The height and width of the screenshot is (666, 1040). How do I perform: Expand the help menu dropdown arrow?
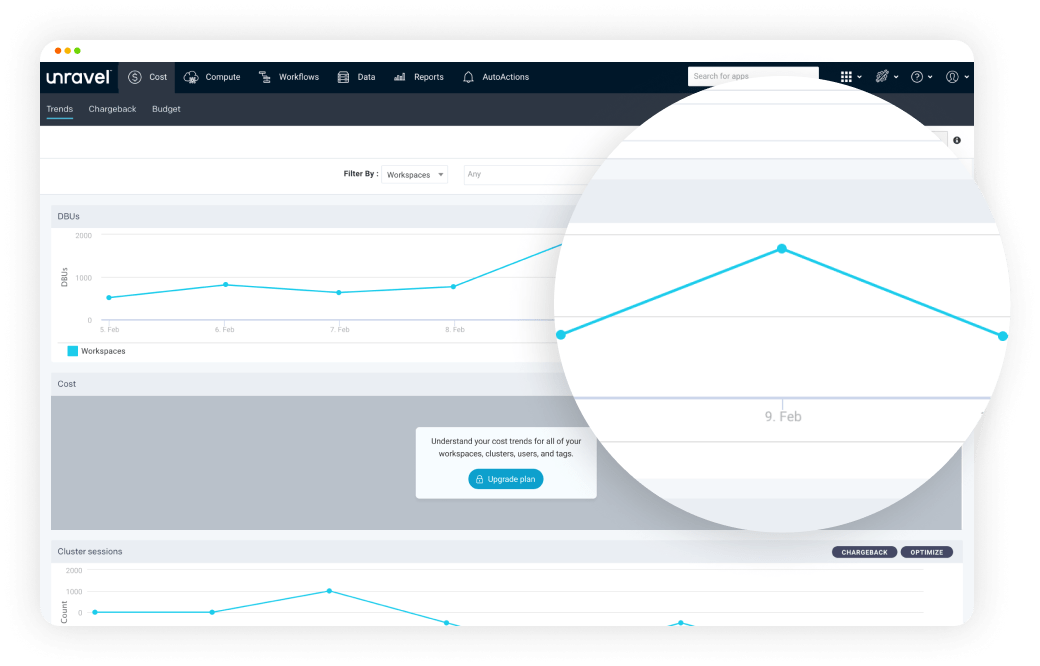[930, 77]
